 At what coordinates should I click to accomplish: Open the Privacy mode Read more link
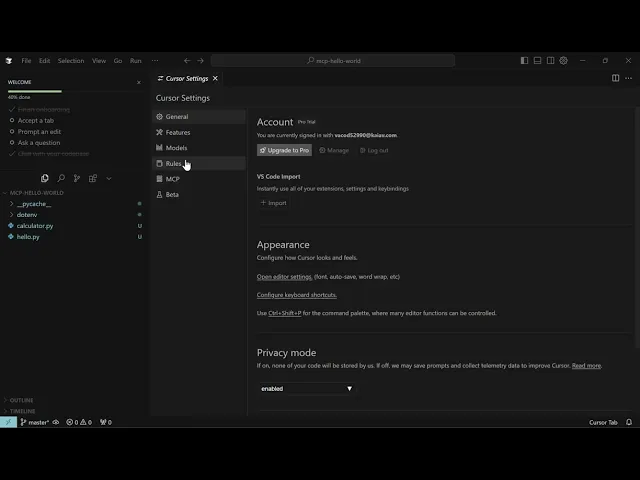pyautogui.click(x=586, y=365)
